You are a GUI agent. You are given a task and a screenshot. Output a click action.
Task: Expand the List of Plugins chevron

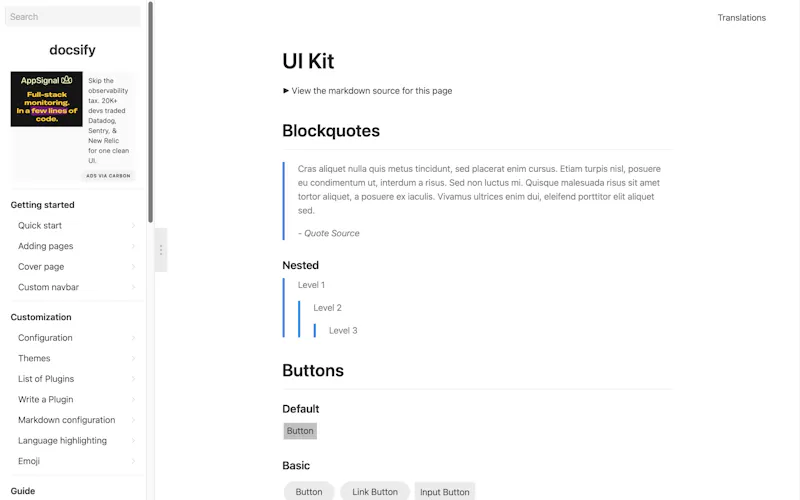coord(133,379)
